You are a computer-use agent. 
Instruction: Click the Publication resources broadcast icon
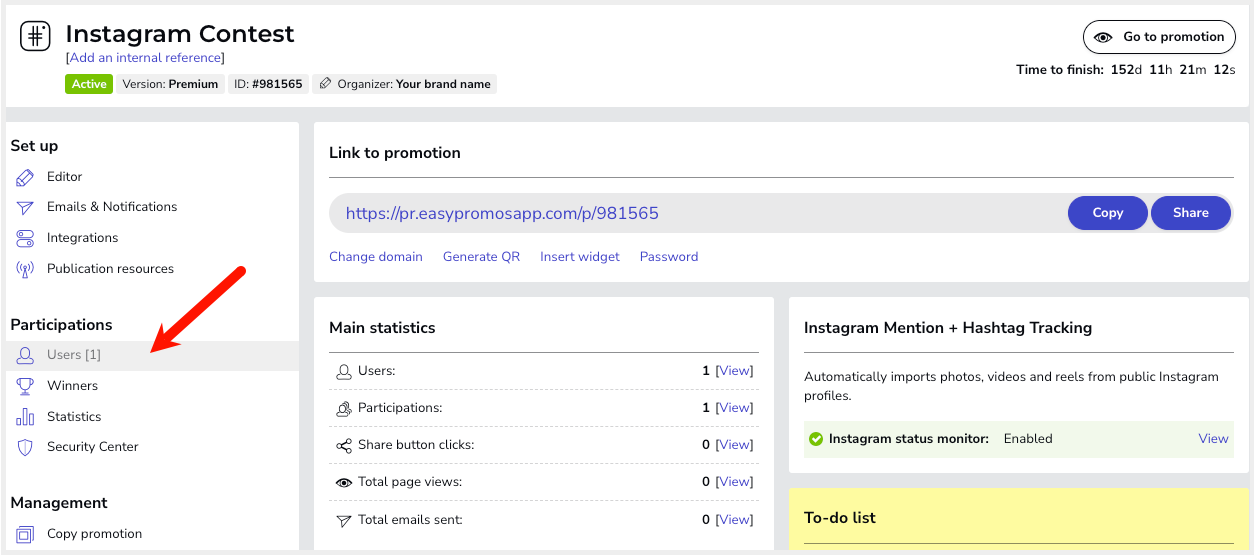(x=25, y=269)
